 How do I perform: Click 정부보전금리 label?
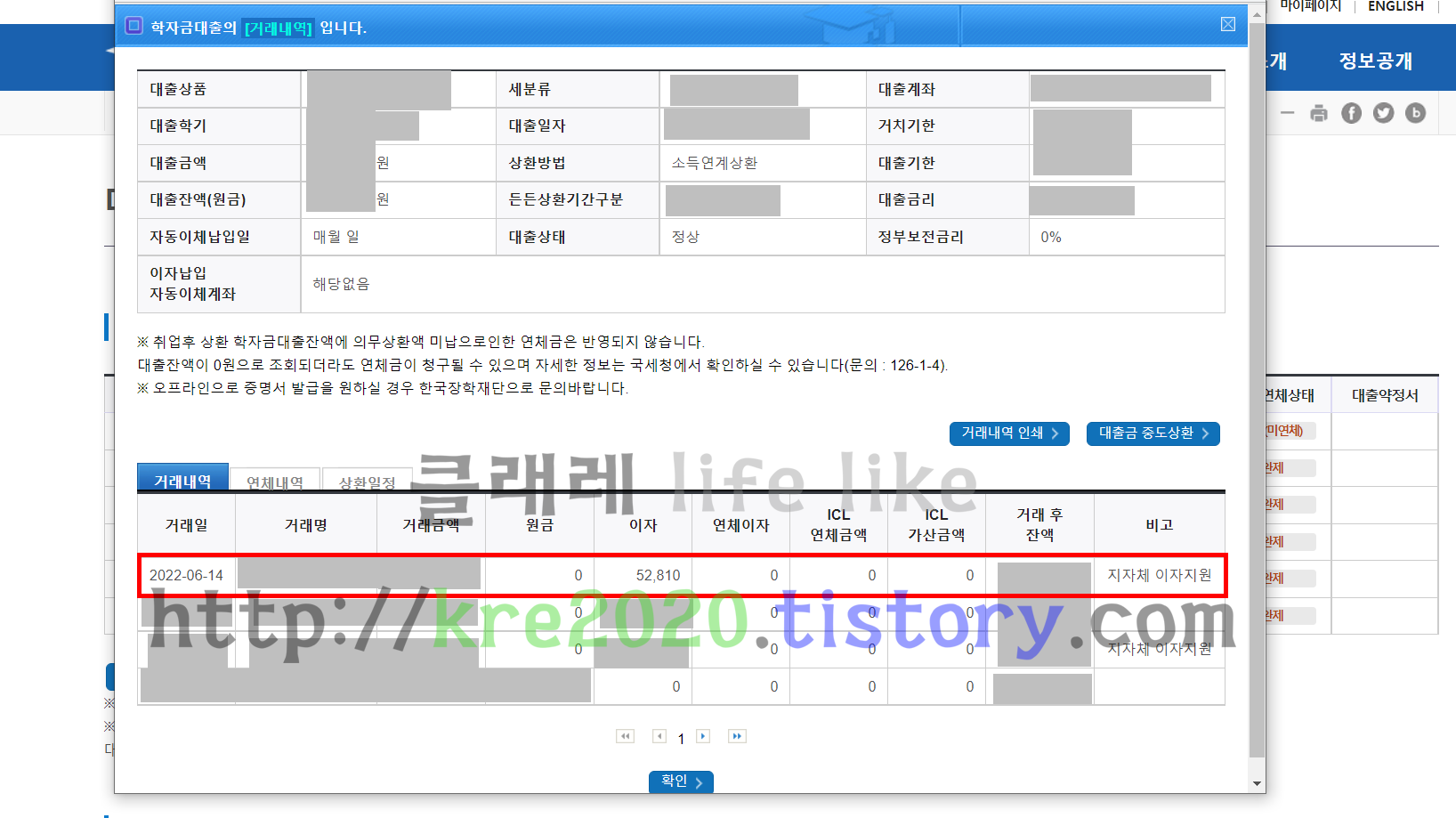[921, 237]
